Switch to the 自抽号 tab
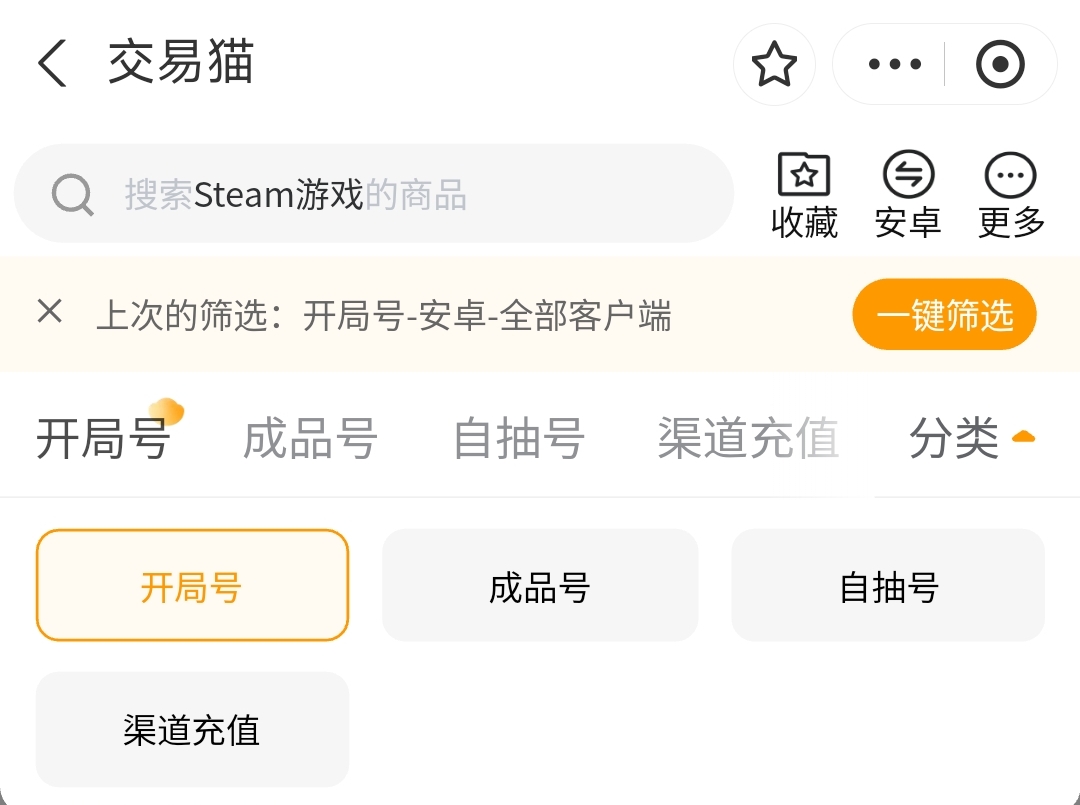The image size is (1080, 805). (x=518, y=438)
